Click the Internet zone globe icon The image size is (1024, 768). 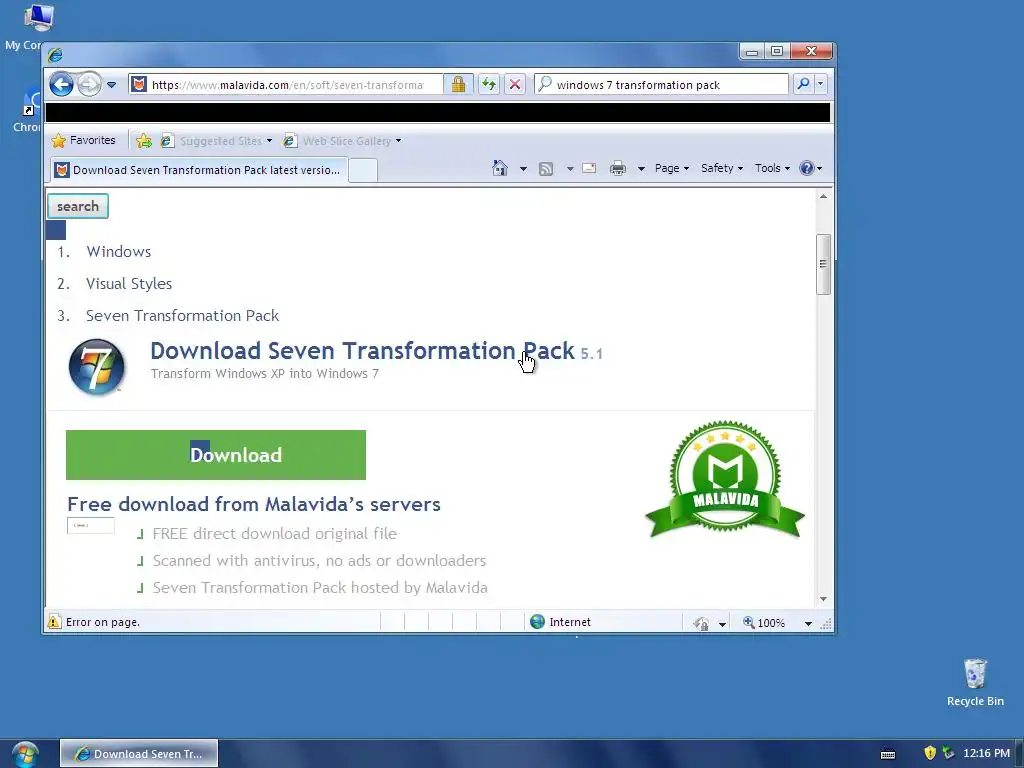pyautogui.click(x=537, y=622)
